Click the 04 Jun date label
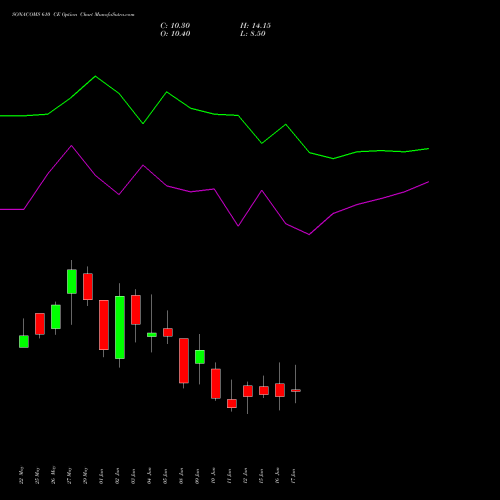 coord(150,476)
